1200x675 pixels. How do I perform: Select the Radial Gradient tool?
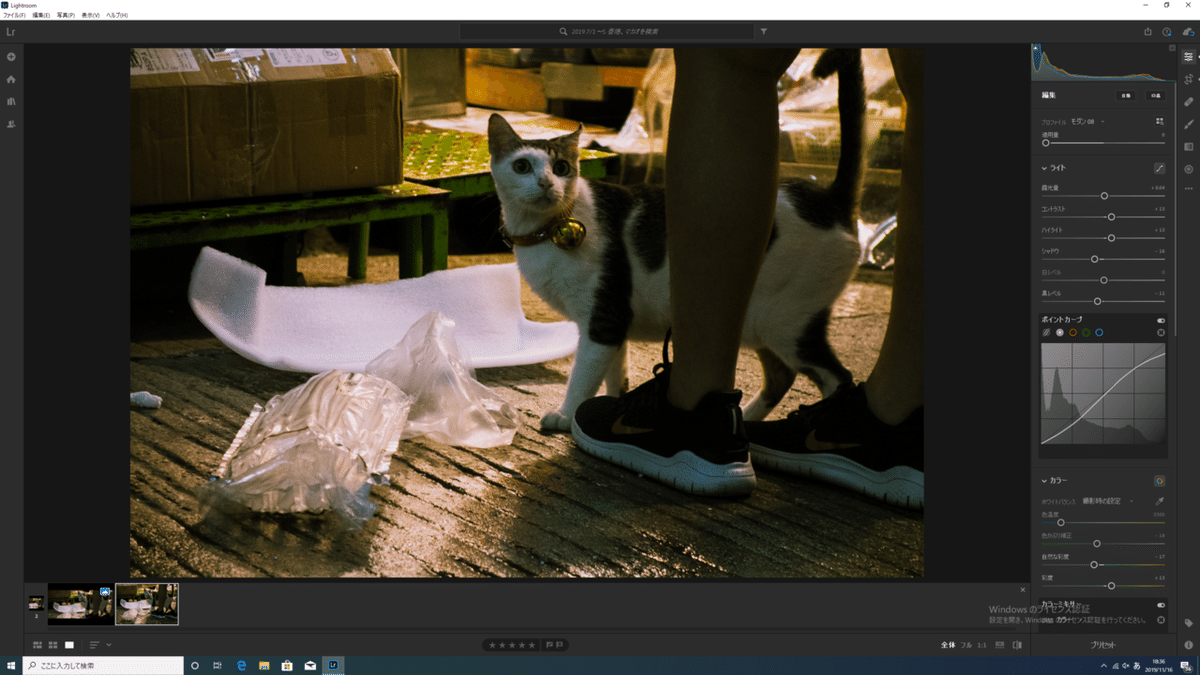coord(1188,169)
